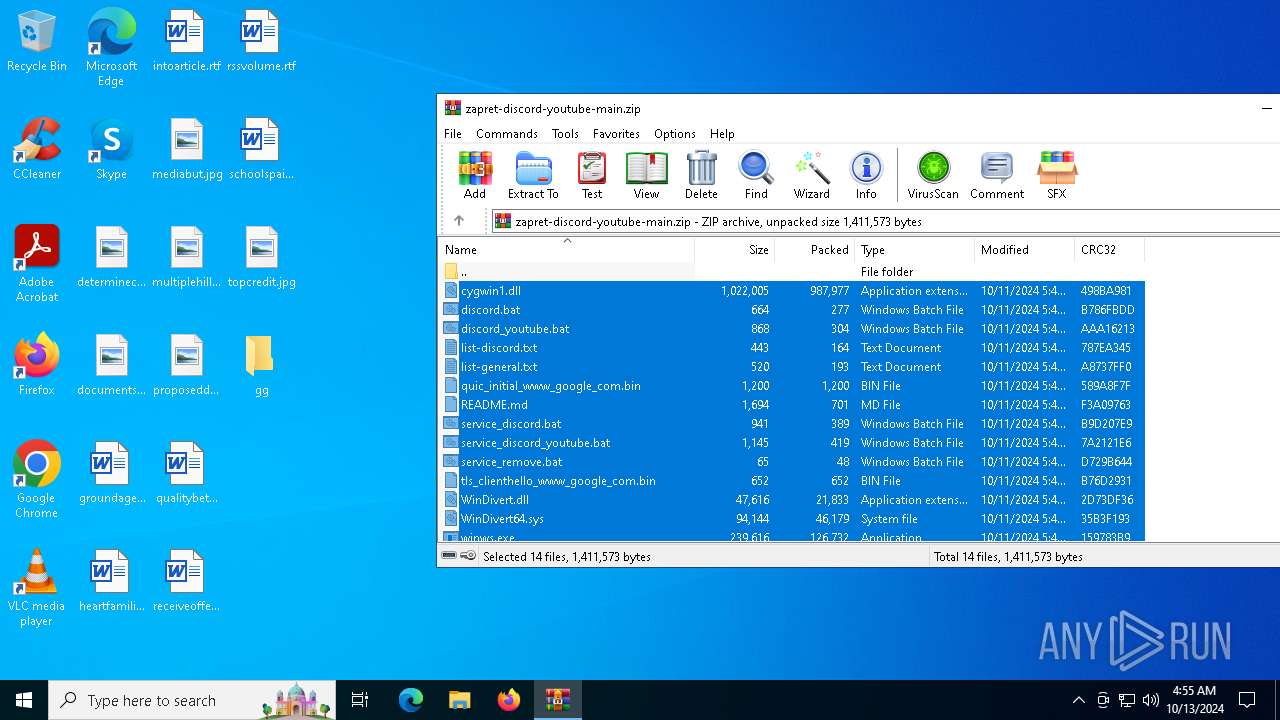
Task: Sort by the CRC32 column header
Action: click(x=1109, y=250)
